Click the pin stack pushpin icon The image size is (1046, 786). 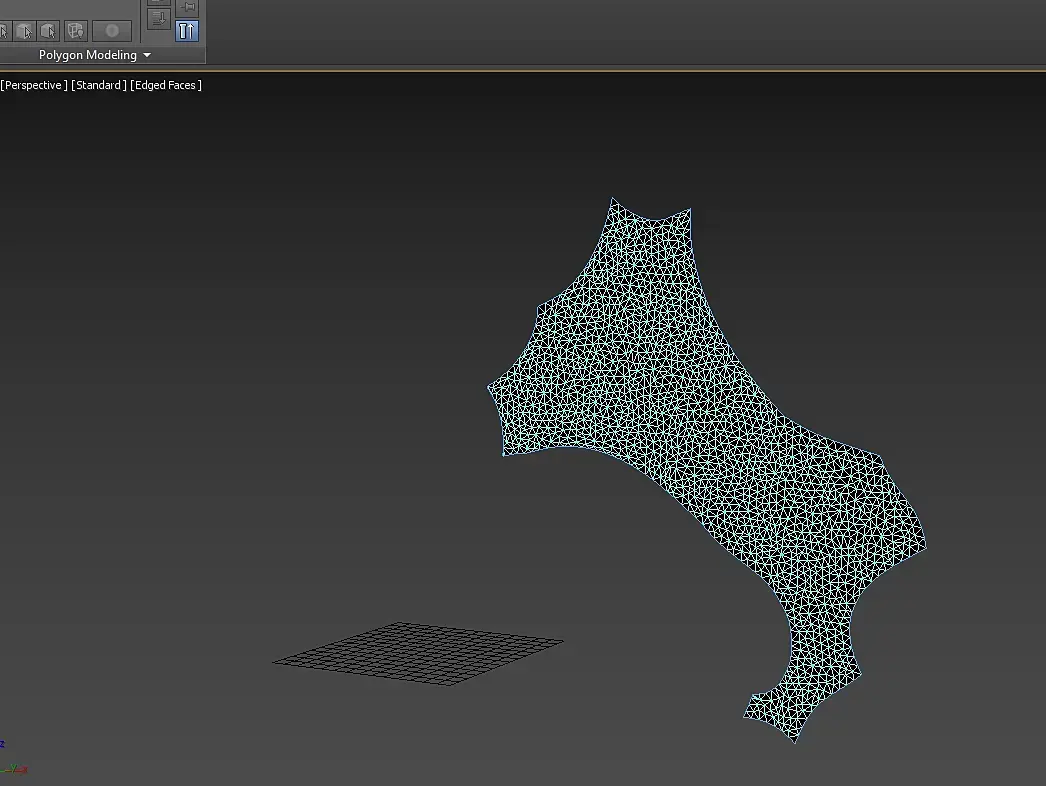point(187,7)
